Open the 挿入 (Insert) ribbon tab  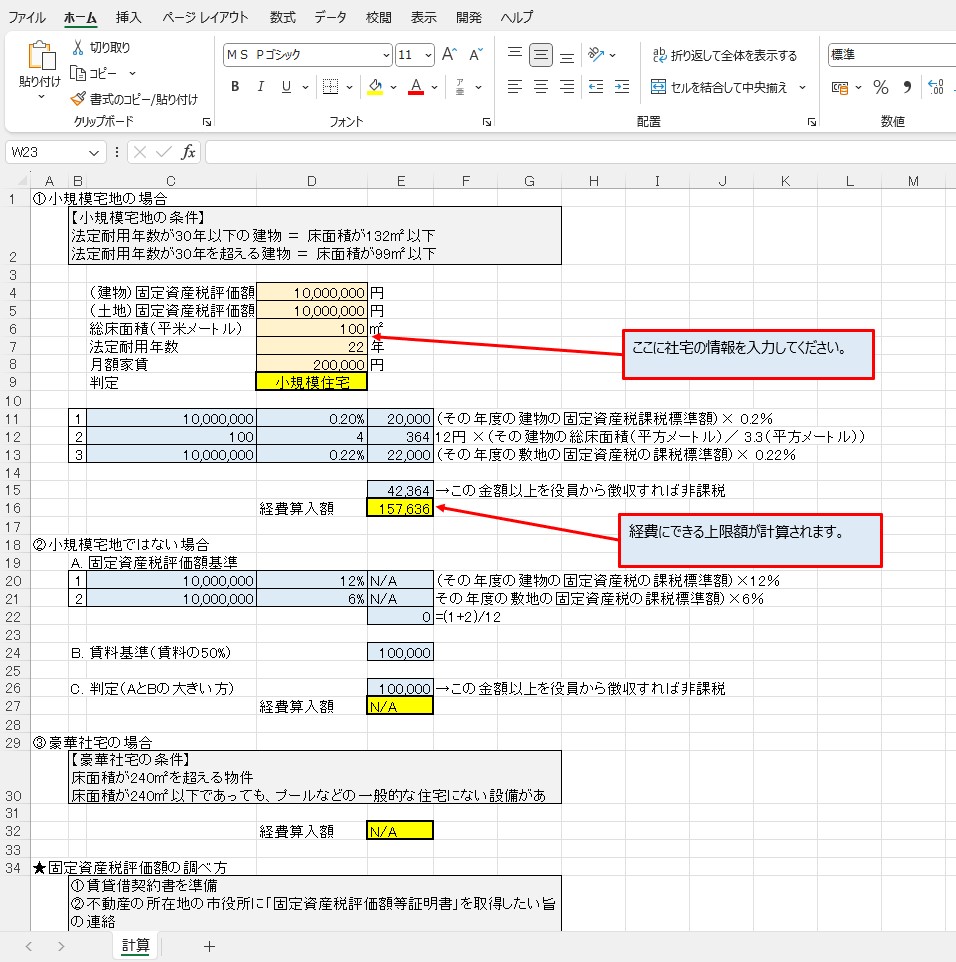coord(128,17)
